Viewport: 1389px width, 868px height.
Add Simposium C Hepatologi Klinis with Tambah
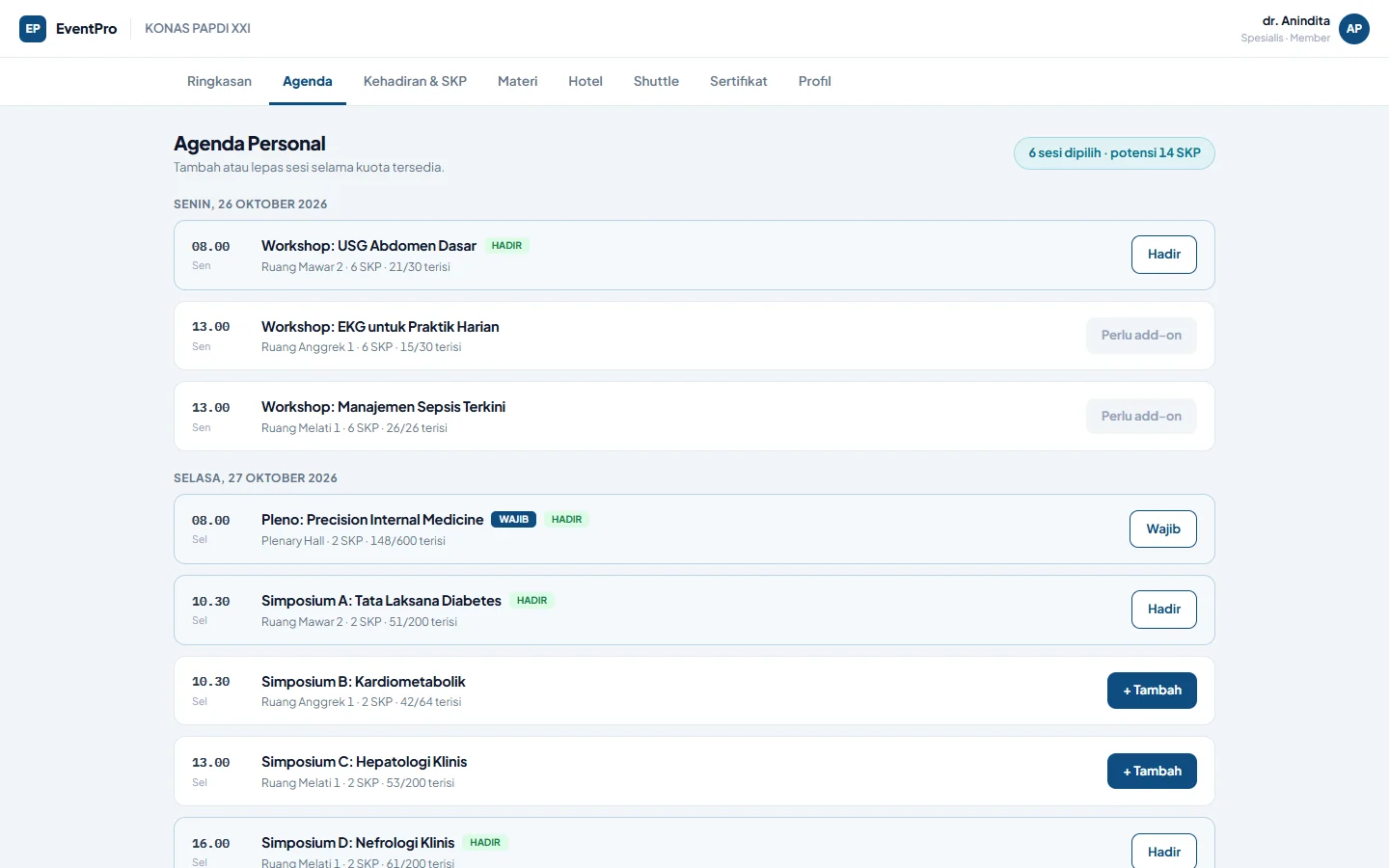[1152, 772]
